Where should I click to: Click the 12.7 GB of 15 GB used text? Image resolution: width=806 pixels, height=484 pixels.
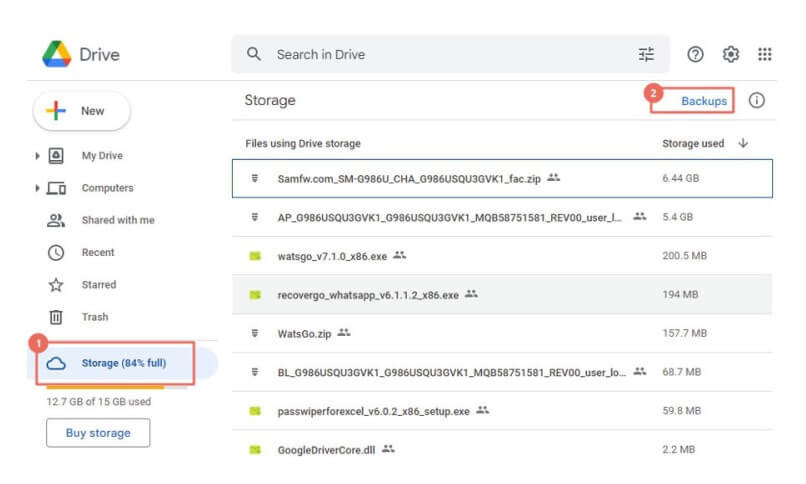pyautogui.click(x=99, y=402)
